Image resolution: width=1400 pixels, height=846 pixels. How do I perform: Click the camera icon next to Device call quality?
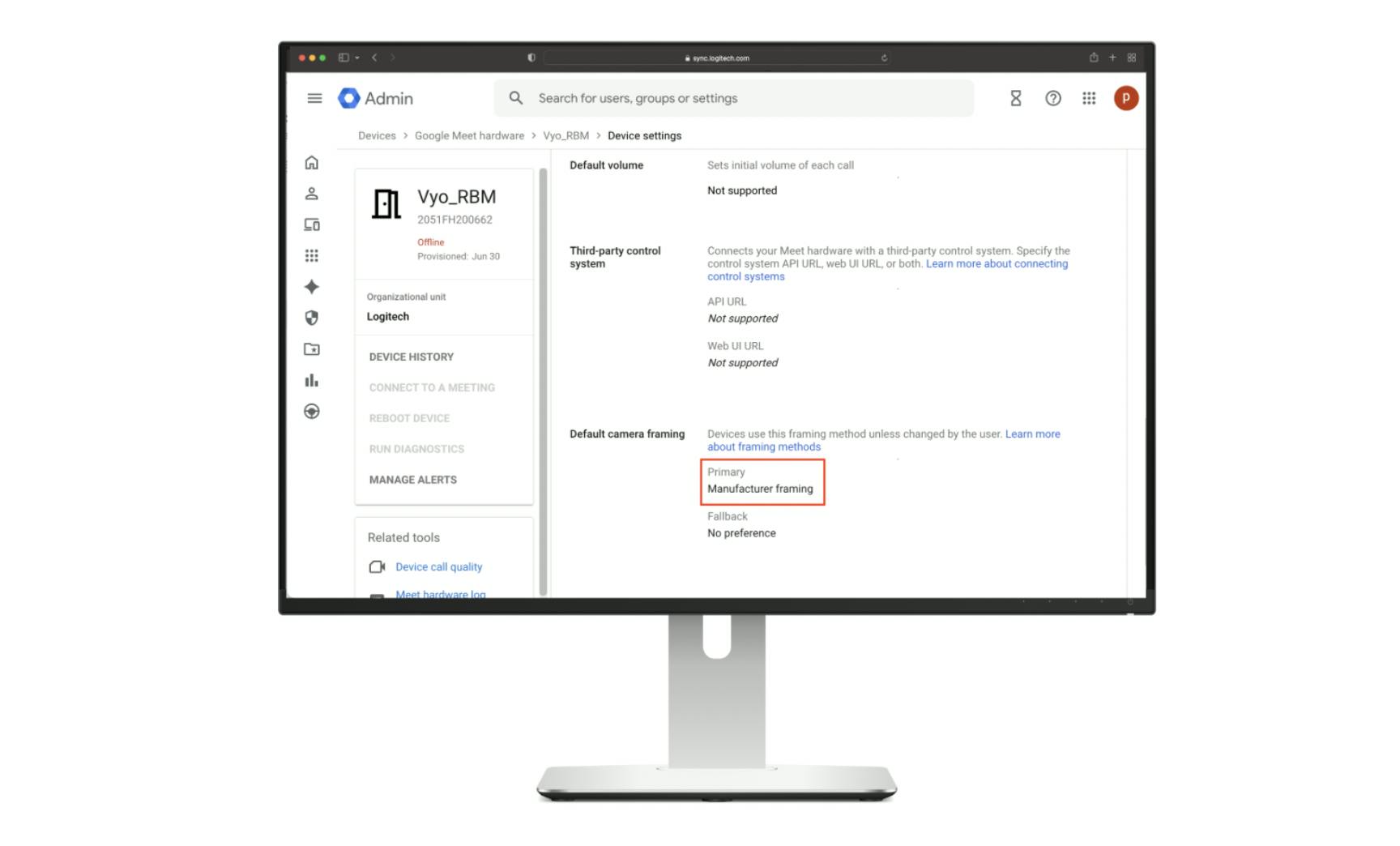pos(377,566)
